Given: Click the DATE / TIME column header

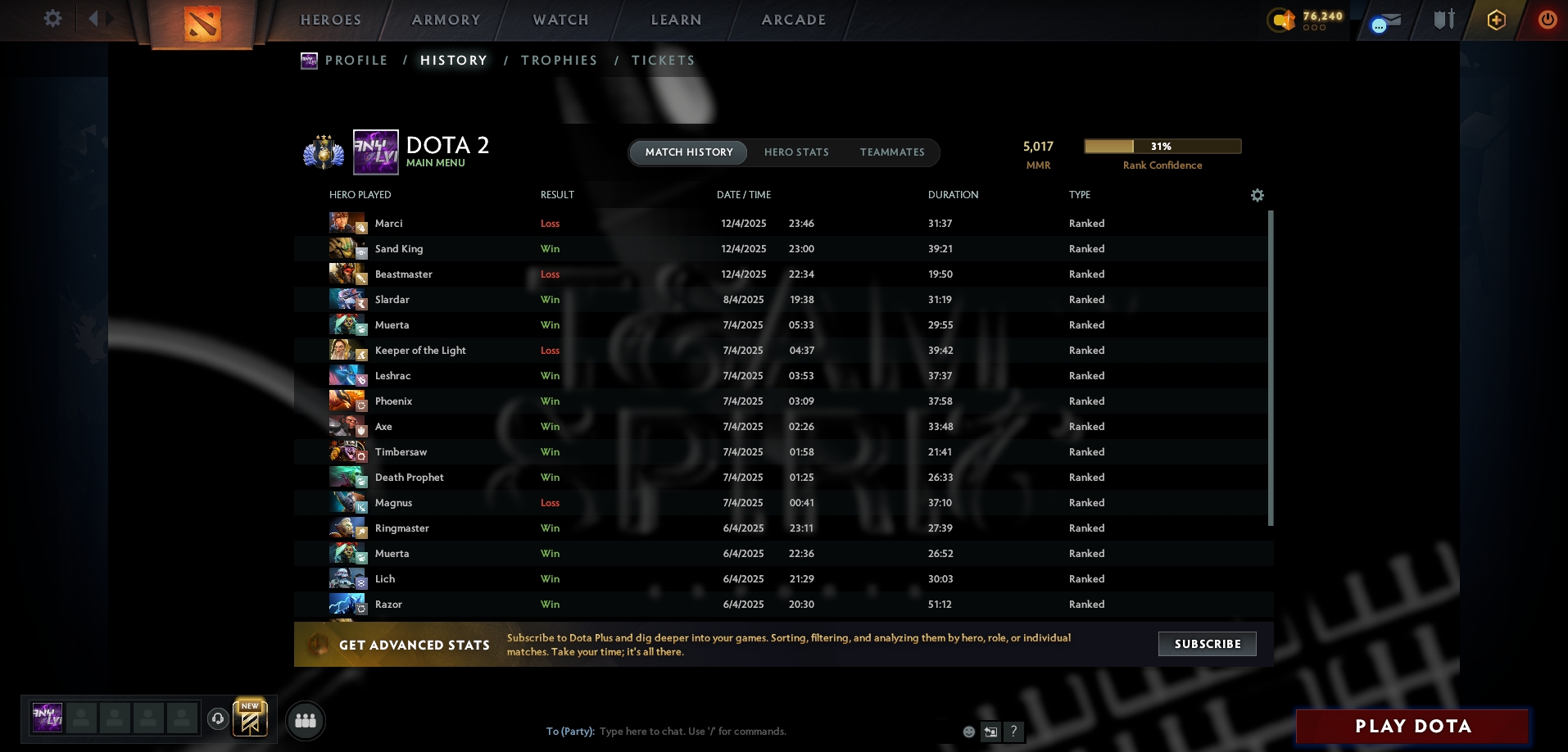Looking at the screenshot, I should (x=744, y=195).
